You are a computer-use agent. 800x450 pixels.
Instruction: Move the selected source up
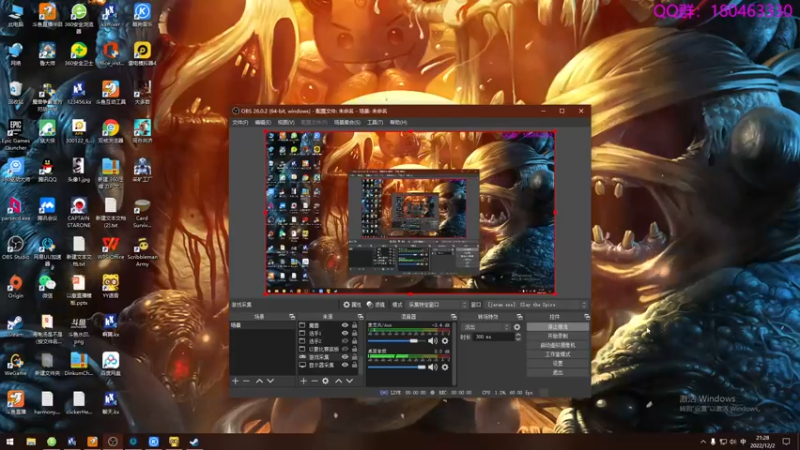pos(338,381)
